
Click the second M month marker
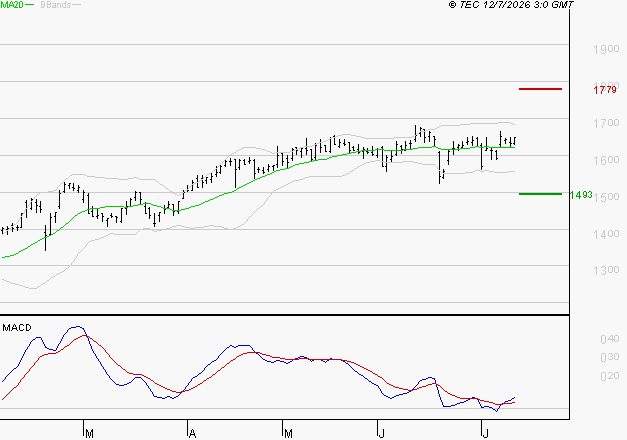tap(288, 434)
